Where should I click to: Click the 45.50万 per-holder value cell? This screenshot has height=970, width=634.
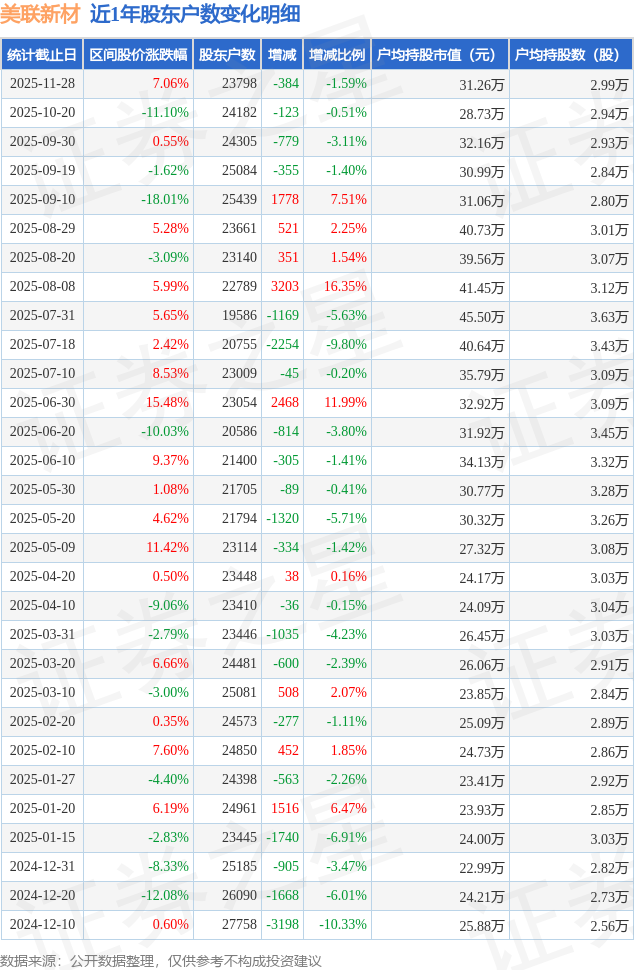[481, 316]
